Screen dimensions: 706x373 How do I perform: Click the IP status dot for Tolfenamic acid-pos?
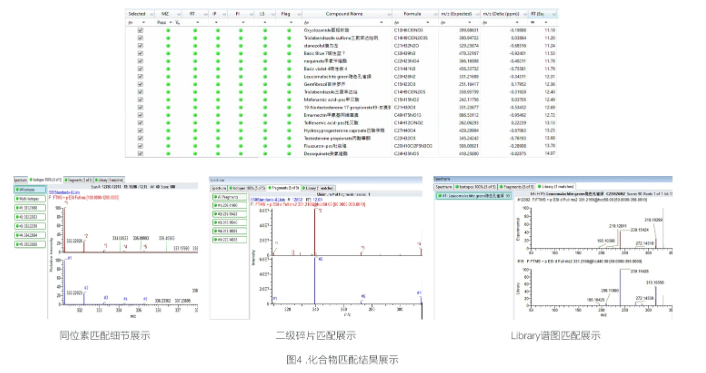pos(218,123)
